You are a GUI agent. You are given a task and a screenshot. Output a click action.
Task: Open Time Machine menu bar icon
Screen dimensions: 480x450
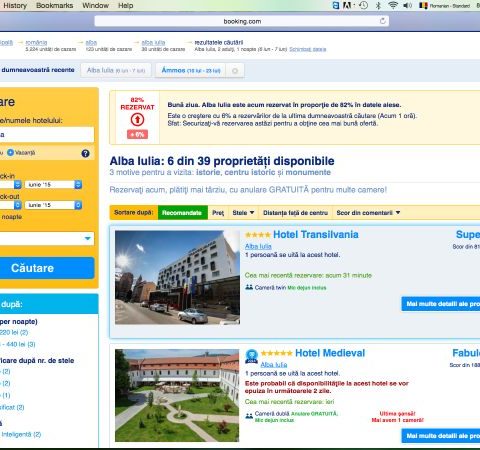click(364, 5)
